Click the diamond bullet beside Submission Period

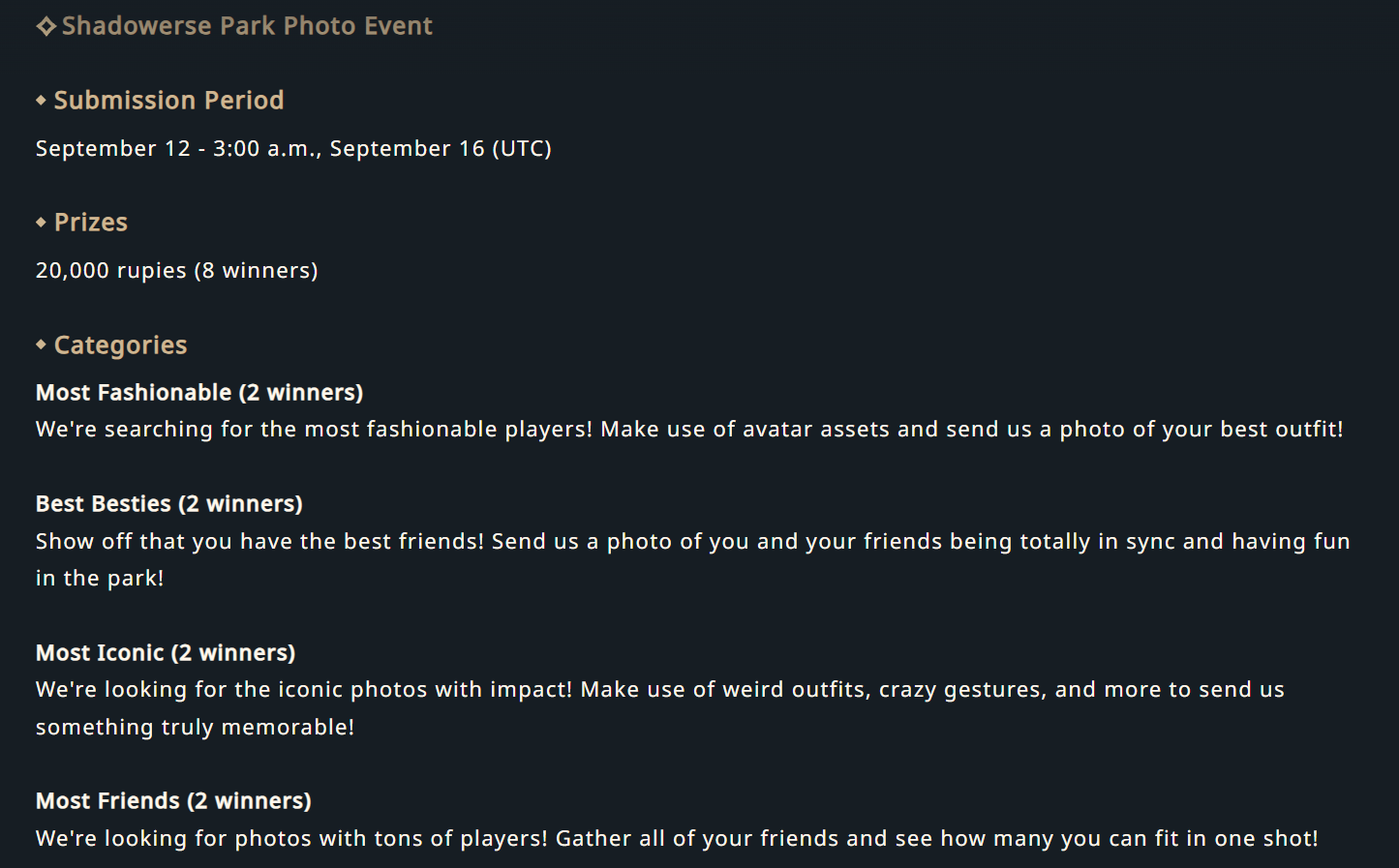coord(41,100)
